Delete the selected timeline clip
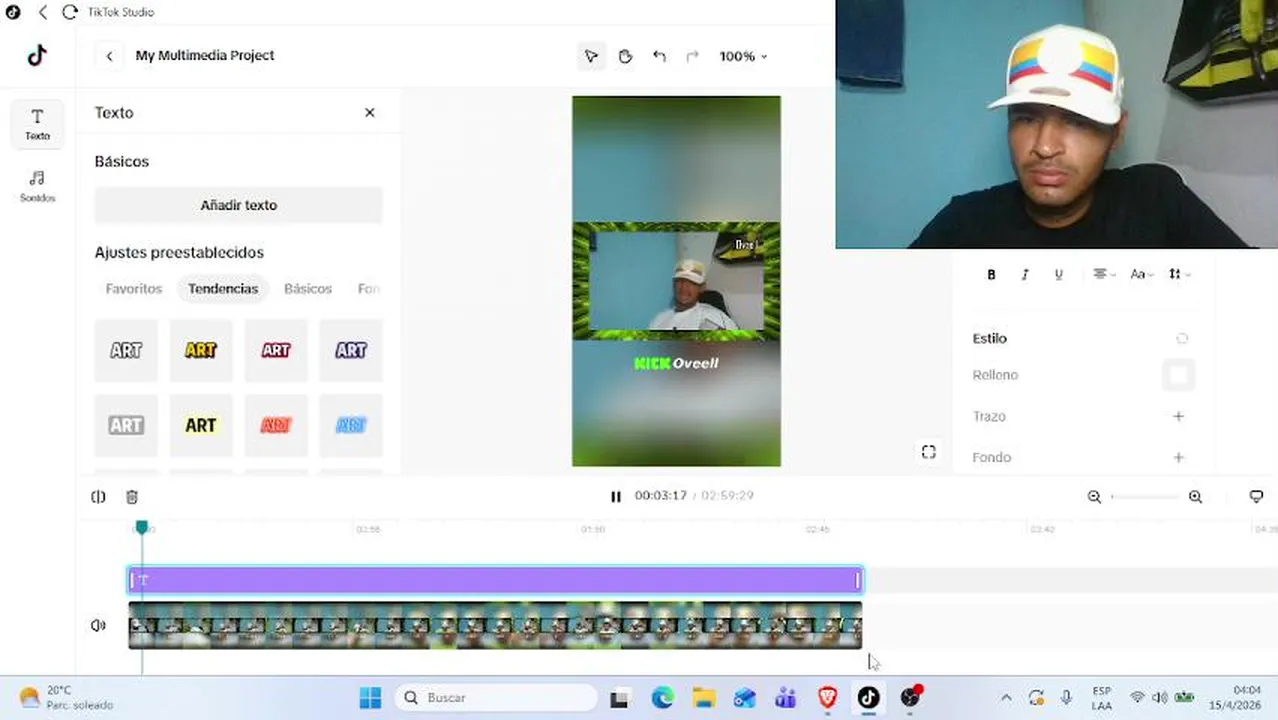1278x720 pixels. pyautogui.click(x=132, y=497)
